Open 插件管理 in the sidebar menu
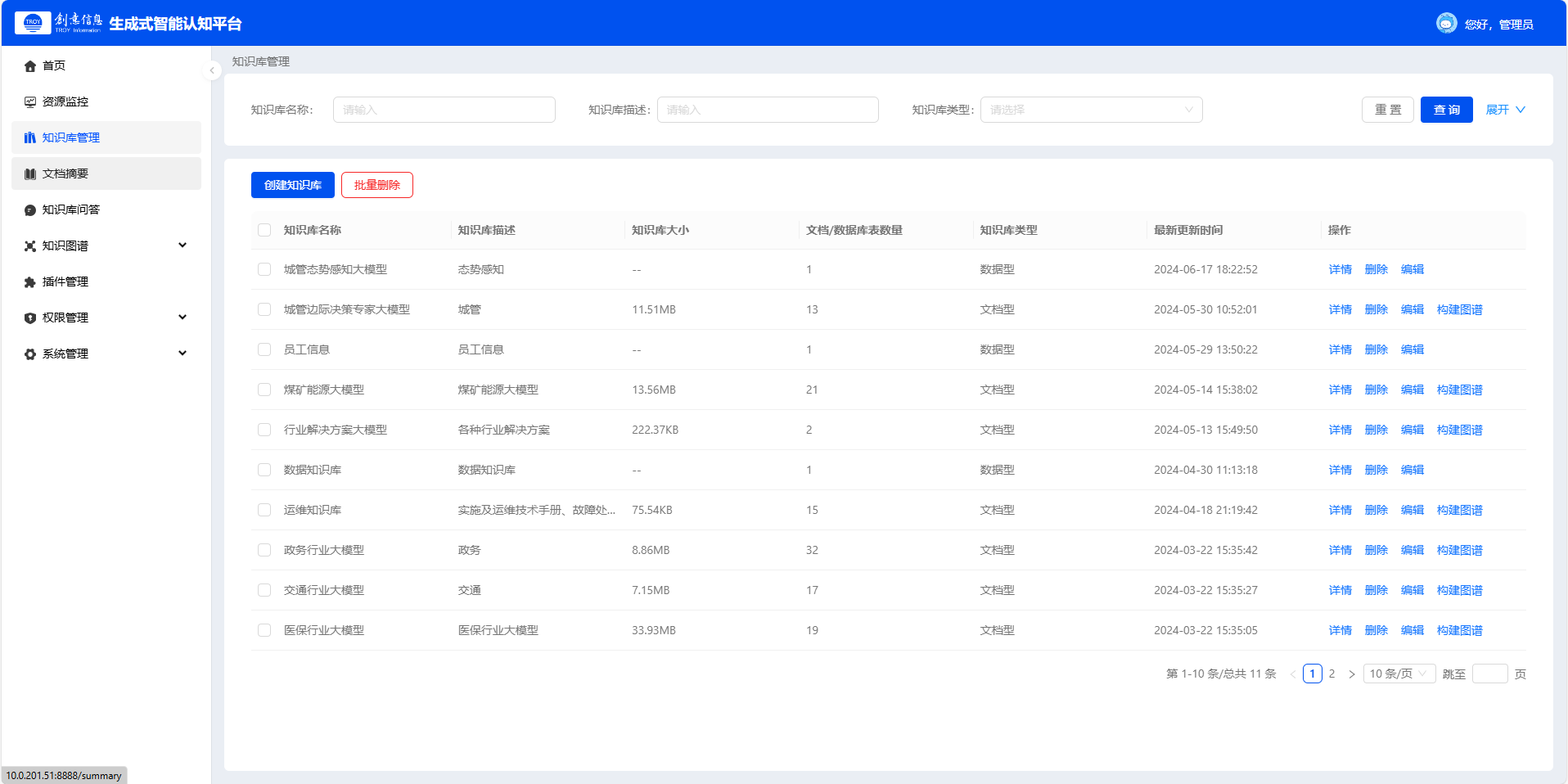 tap(106, 282)
